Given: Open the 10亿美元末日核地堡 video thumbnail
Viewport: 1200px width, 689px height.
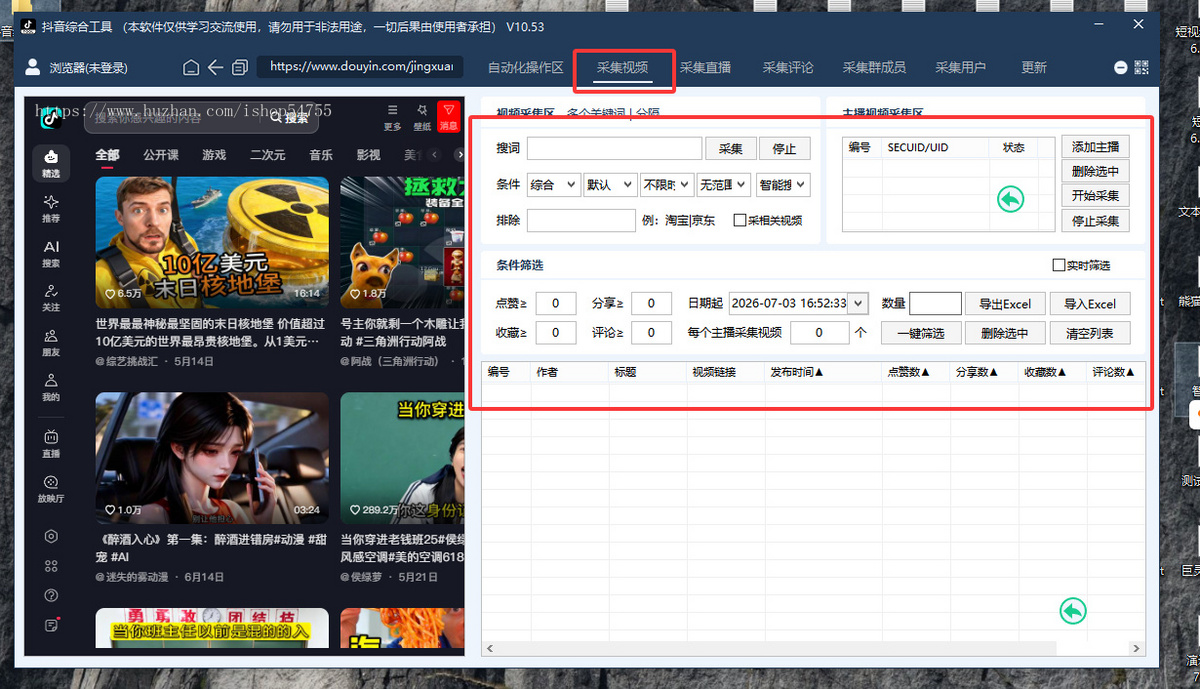Looking at the screenshot, I should click(x=212, y=241).
